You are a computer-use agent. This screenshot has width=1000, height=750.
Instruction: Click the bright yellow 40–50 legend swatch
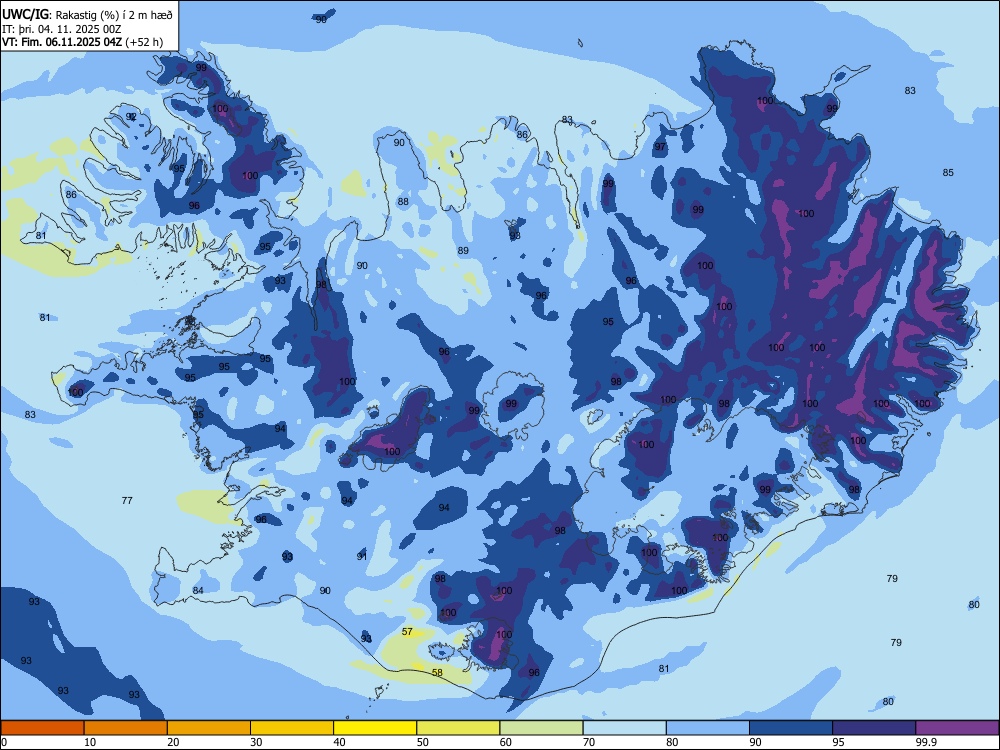[x=375, y=728]
